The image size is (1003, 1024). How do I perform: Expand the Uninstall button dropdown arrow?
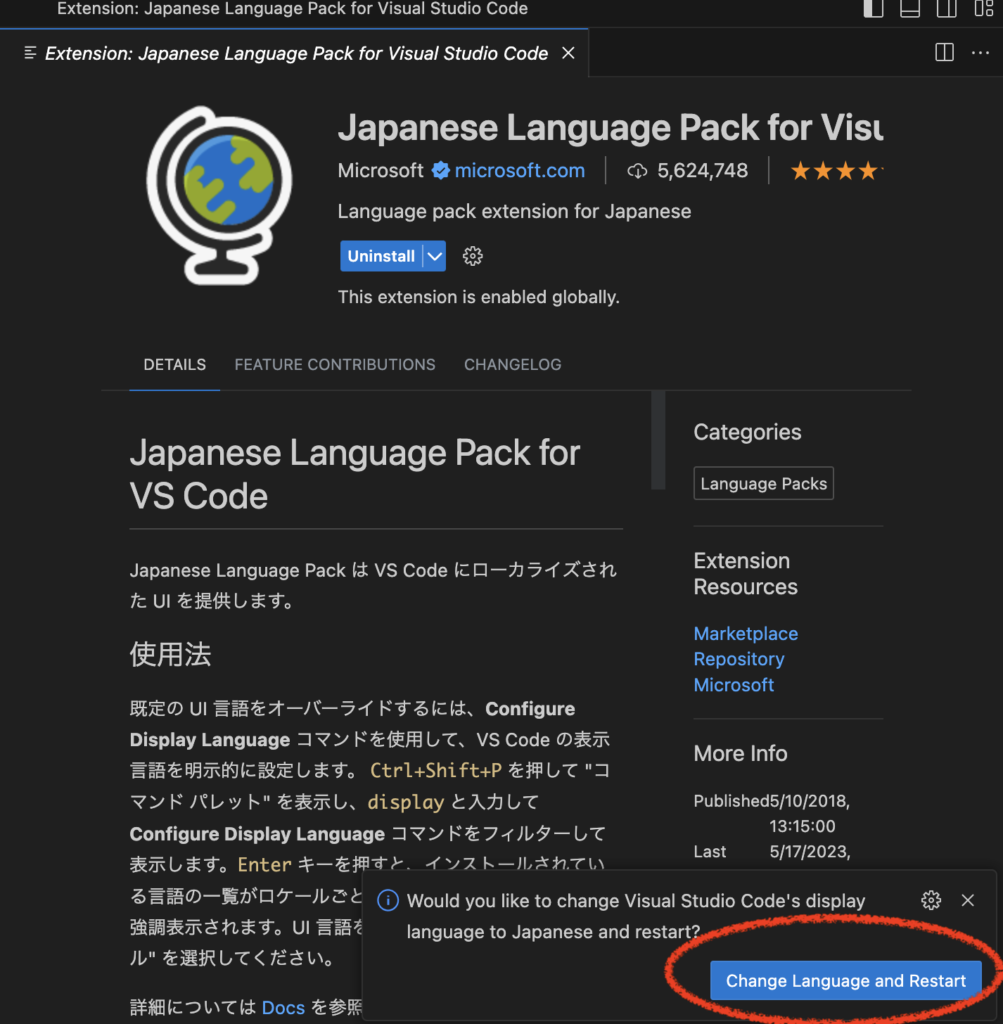[x=434, y=257]
